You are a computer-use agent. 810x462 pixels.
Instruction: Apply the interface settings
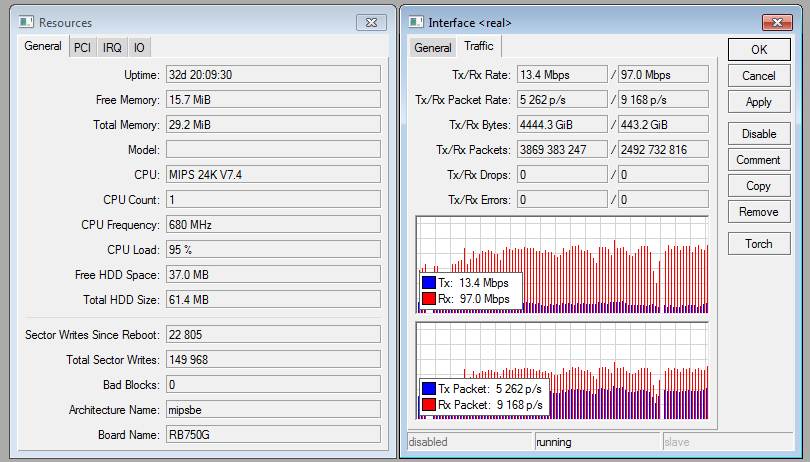click(758, 102)
